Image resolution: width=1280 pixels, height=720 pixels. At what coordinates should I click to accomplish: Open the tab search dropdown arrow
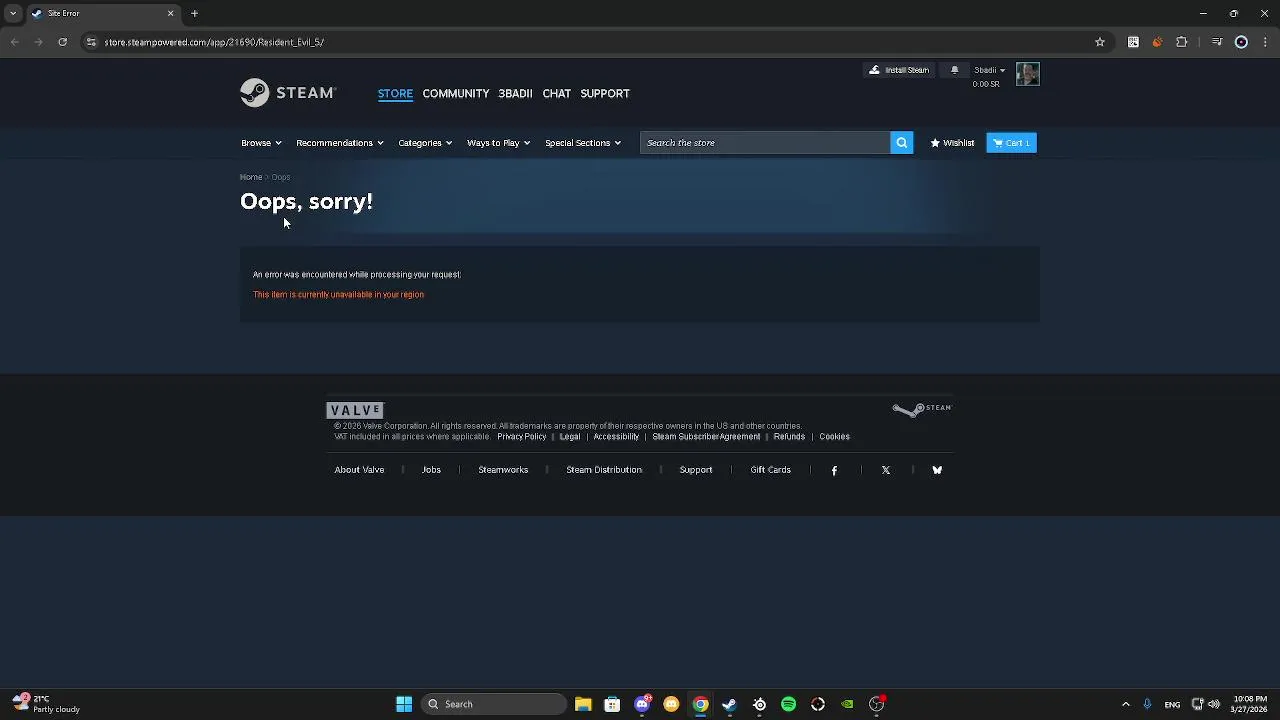(12, 13)
